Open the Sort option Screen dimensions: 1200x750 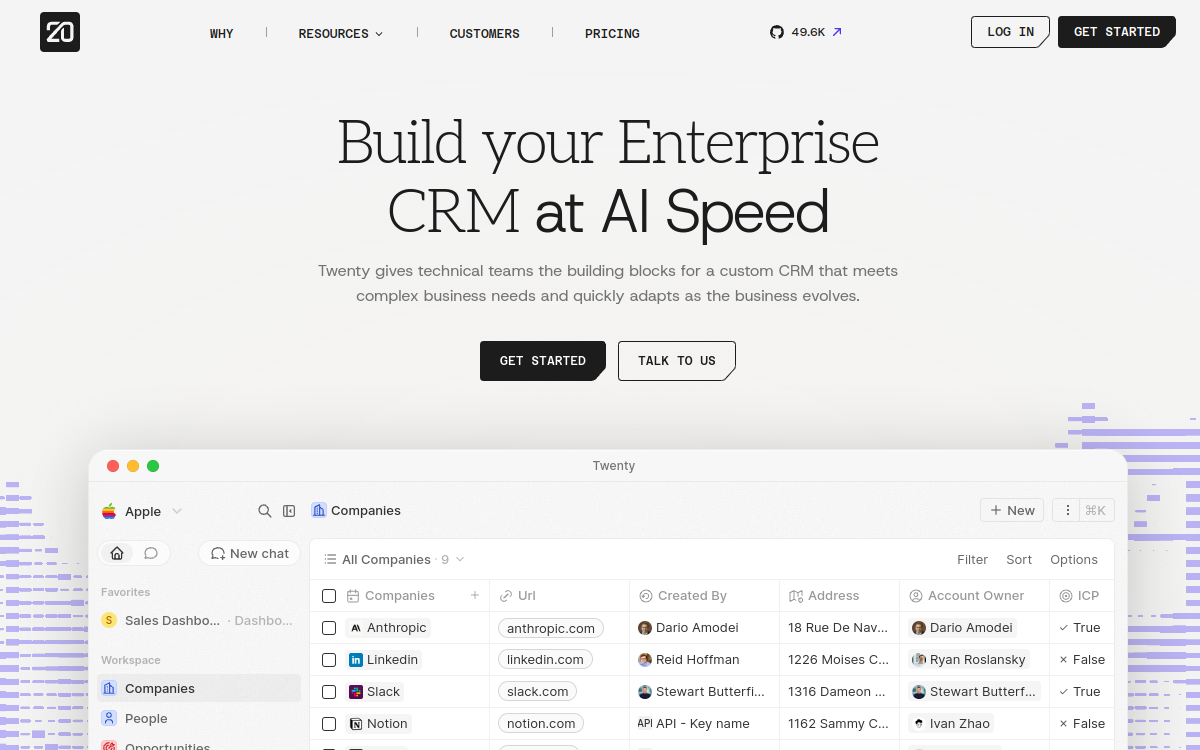tap(1019, 560)
